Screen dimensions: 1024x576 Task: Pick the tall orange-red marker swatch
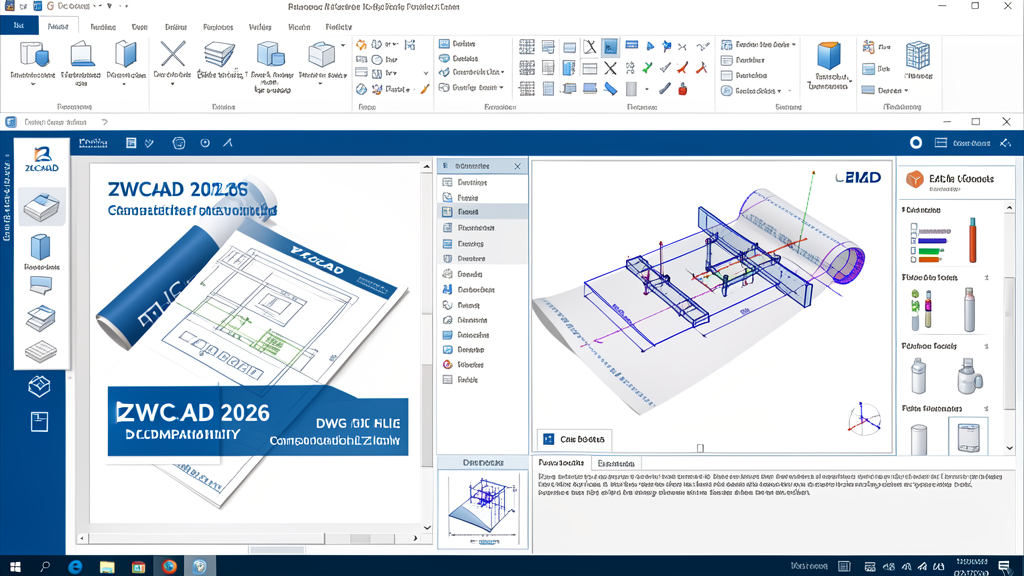(972, 240)
